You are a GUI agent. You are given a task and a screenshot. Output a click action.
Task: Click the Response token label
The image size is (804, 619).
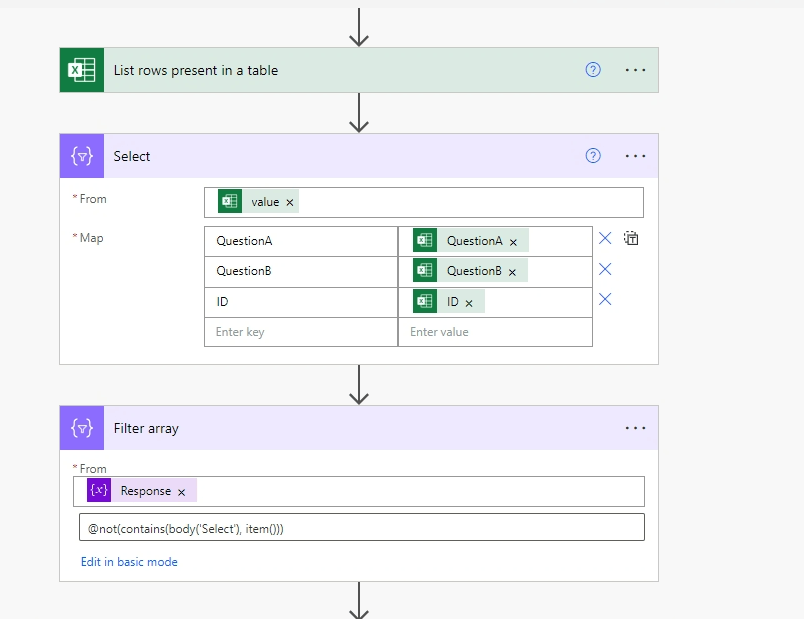146,491
